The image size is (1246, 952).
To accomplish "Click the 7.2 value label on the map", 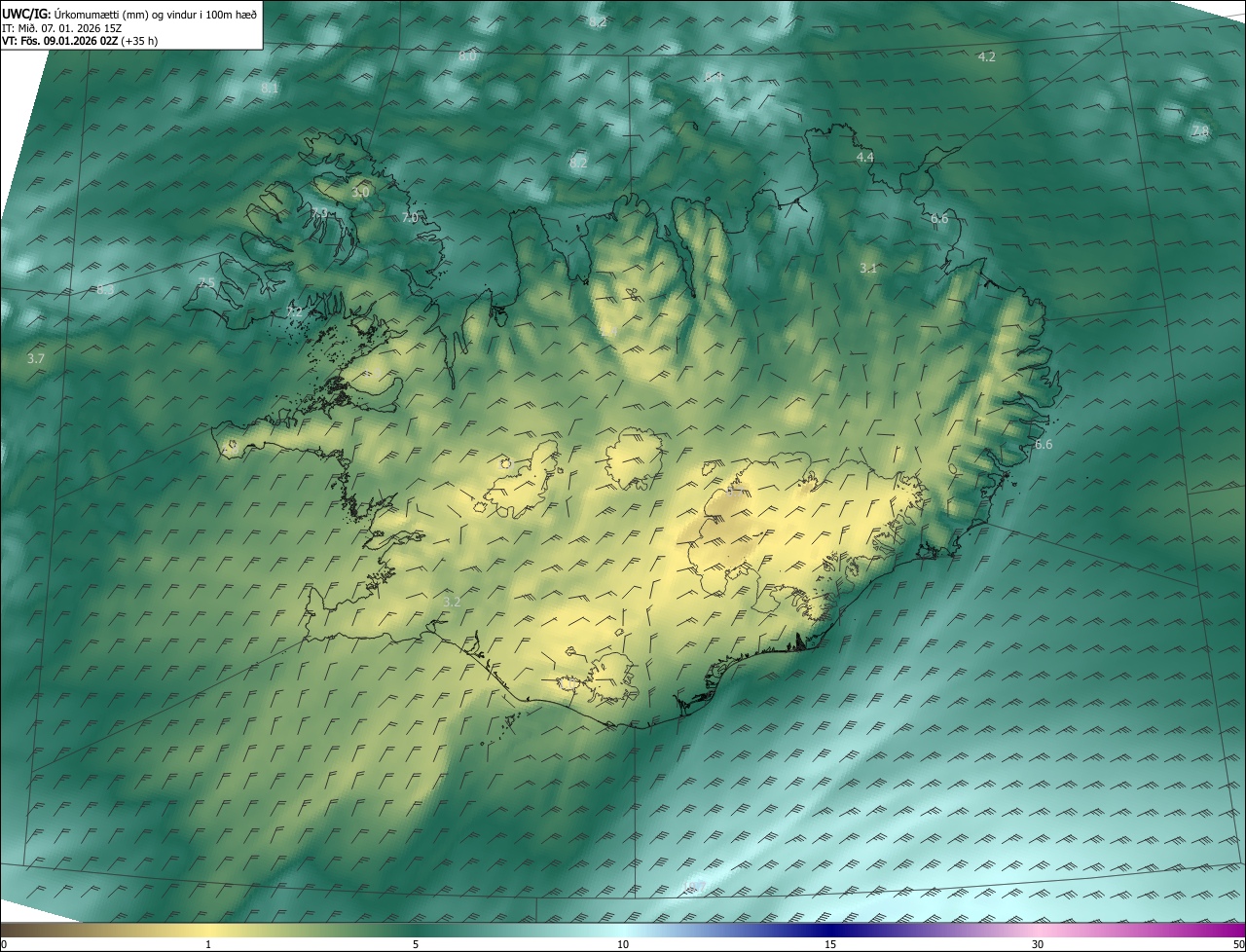I will click(295, 312).
